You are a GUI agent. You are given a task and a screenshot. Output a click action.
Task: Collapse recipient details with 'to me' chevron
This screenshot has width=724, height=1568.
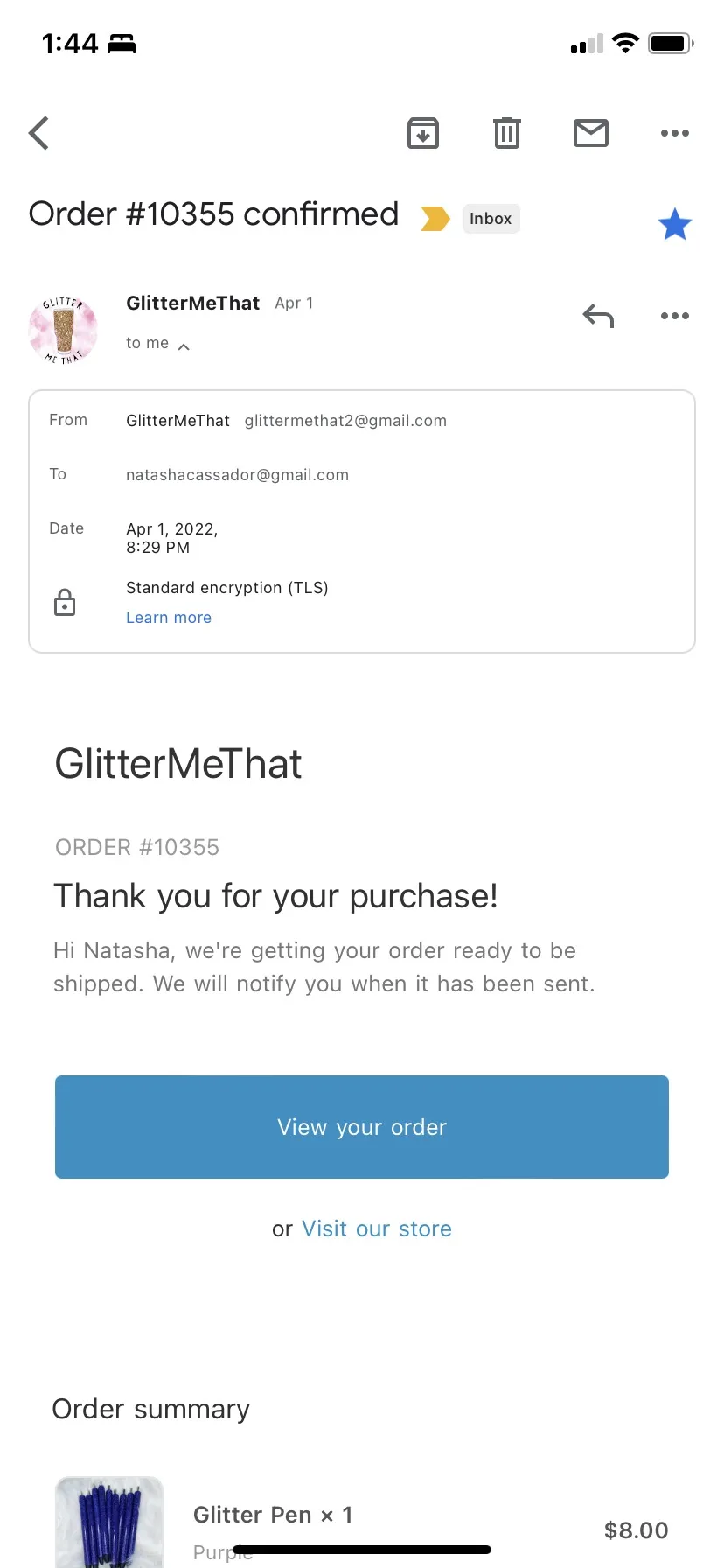[x=184, y=346]
